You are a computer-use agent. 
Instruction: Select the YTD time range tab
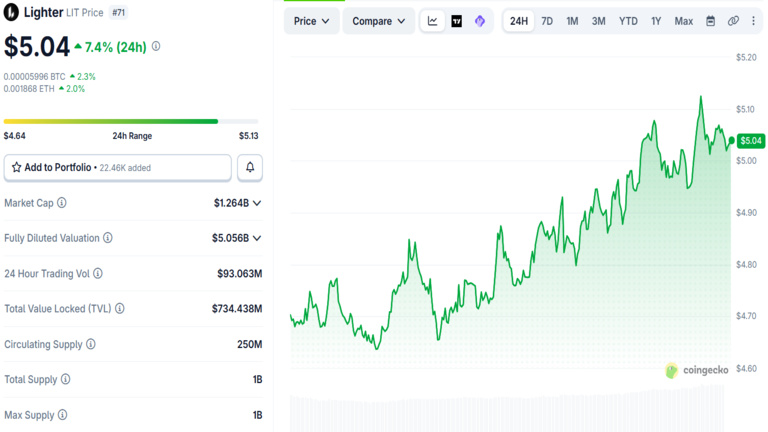click(x=628, y=21)
